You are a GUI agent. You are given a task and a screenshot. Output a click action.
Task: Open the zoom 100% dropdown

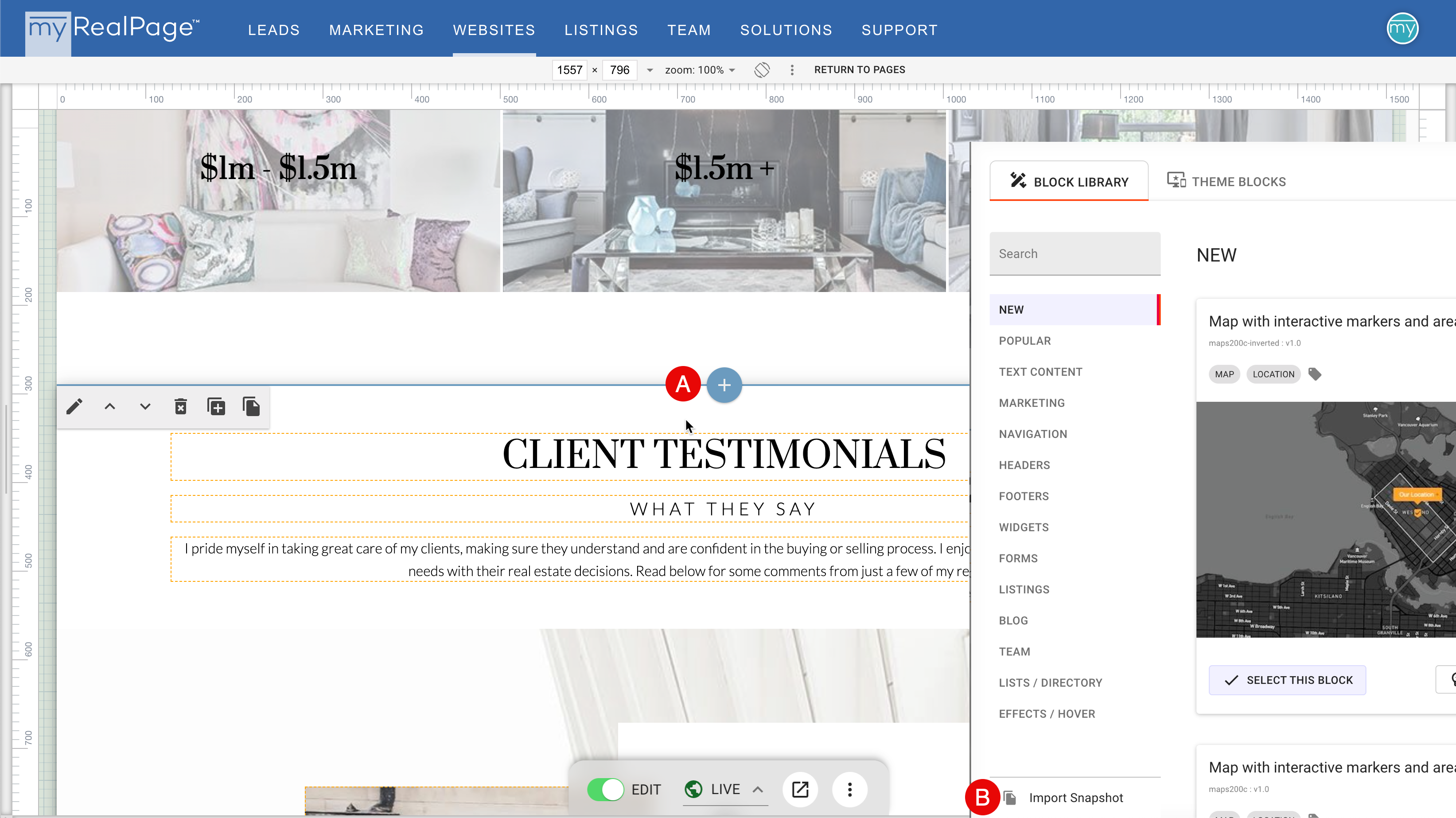[x=700, y=70]
